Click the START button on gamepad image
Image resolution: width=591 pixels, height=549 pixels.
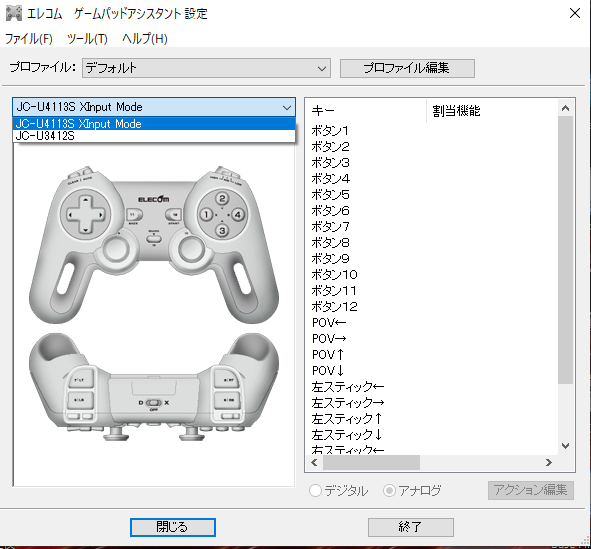174,215
